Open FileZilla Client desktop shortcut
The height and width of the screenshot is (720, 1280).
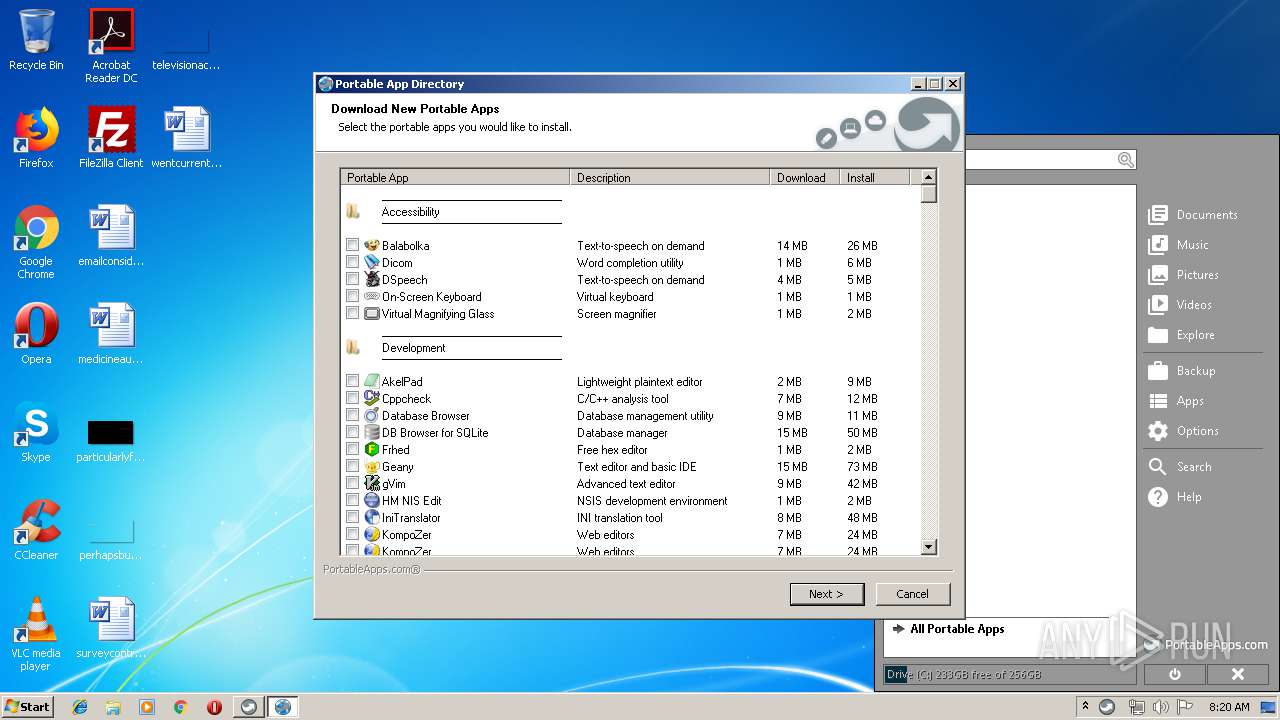111,138
